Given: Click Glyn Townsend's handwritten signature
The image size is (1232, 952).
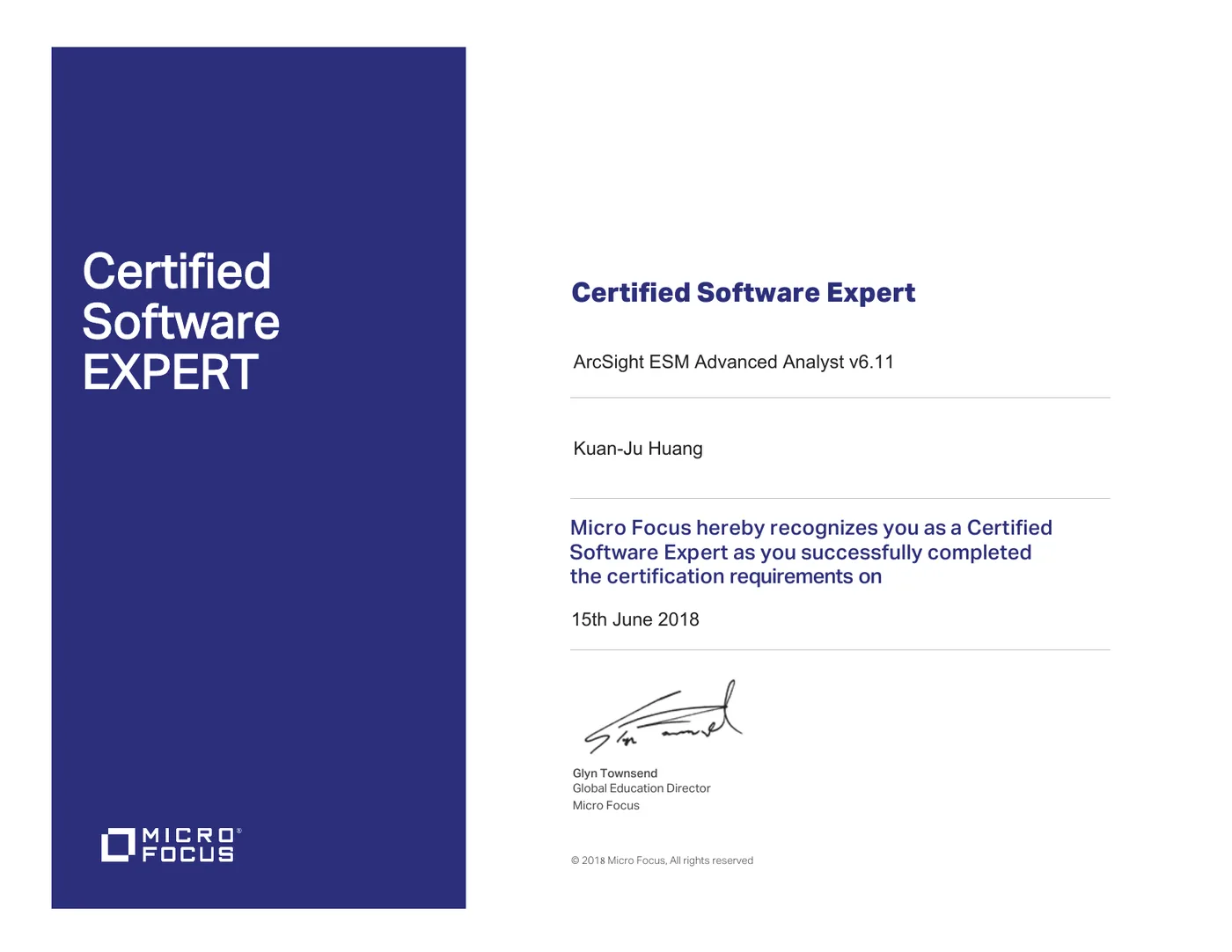Looking at the screenshot, I should [x=663, y=717].
